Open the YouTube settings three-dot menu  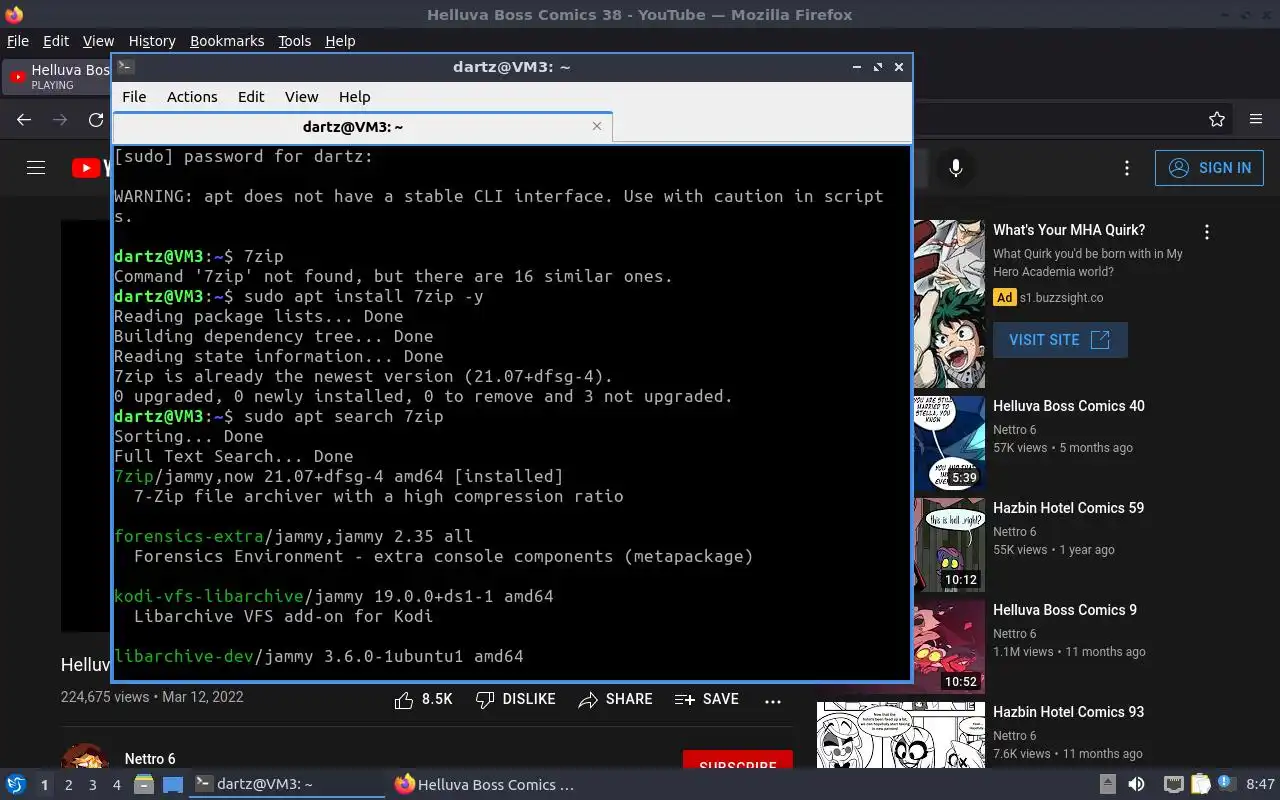1127,168
